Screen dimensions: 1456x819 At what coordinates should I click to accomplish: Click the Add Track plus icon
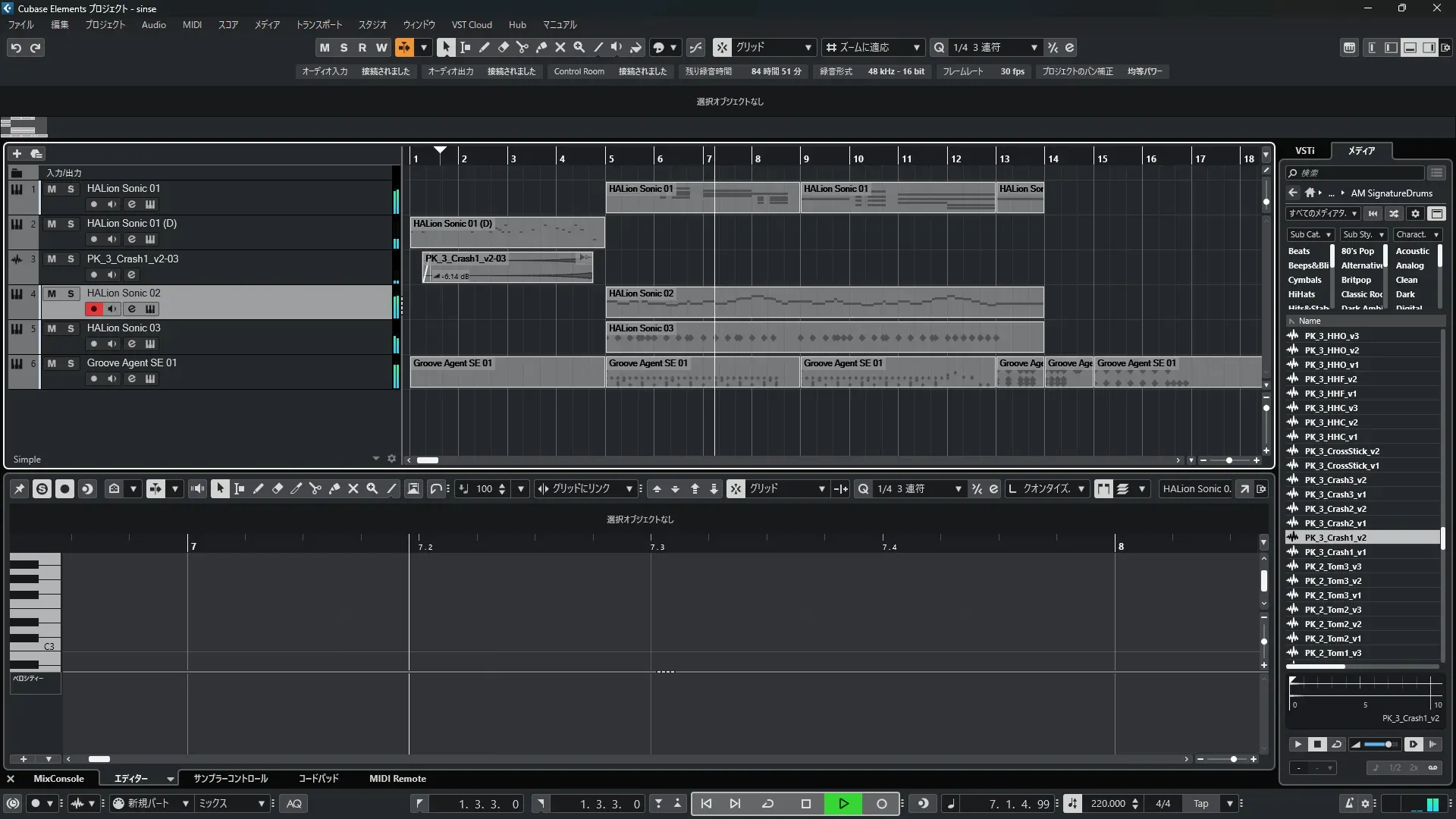tap(17, 153)
